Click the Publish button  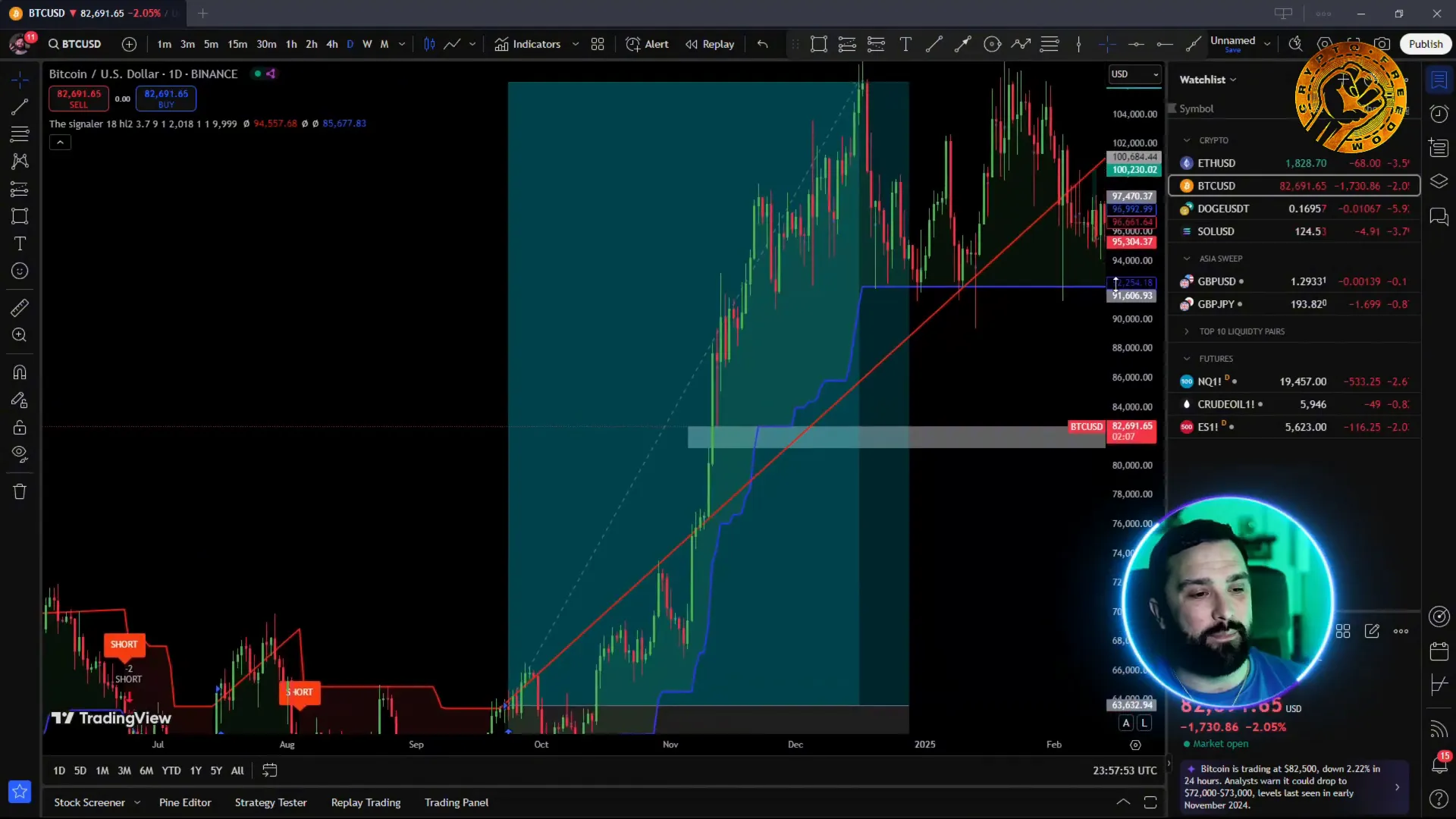pos(1426,44)
